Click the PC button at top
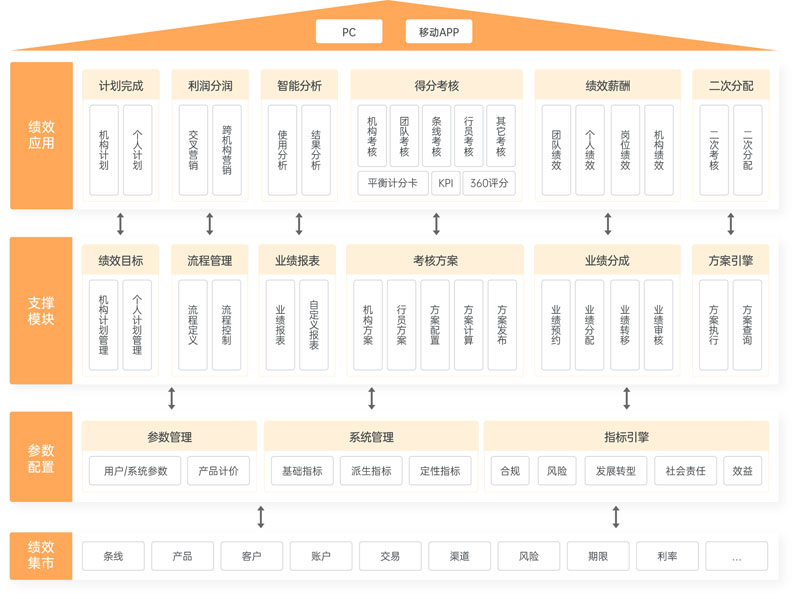Screen dimensions: 800x599 click(x=349, y=32)
